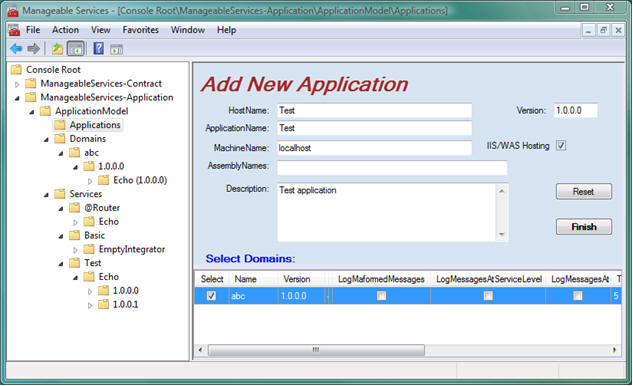Click the Basic folder icon
633x386 pixels.
(75, 235)
